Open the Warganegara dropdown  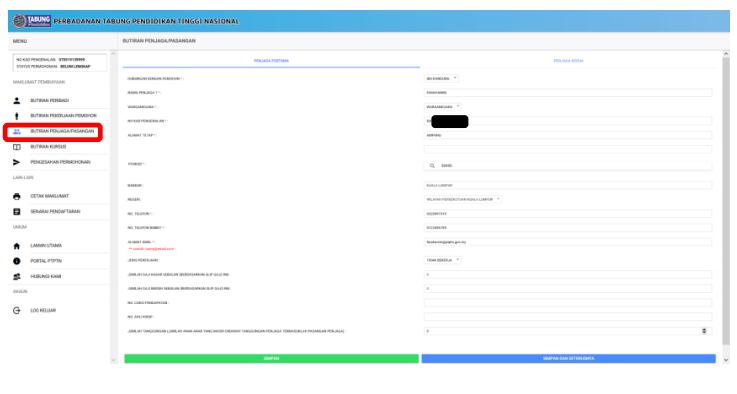442,107
